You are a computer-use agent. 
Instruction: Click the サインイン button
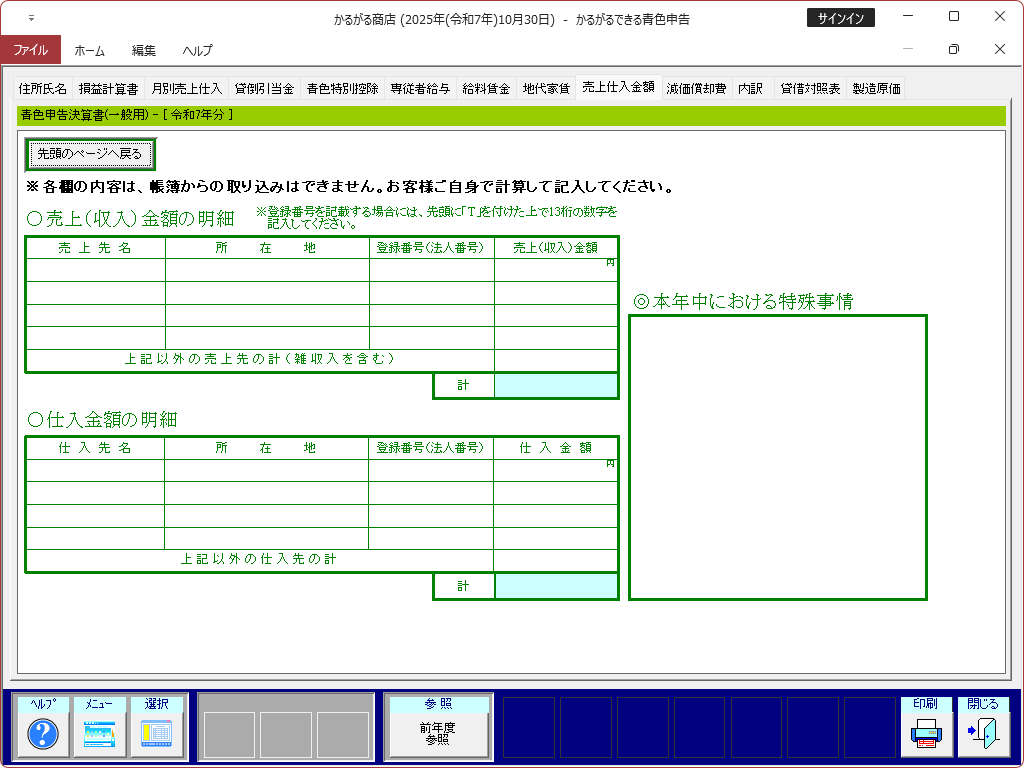click(840, 18)
